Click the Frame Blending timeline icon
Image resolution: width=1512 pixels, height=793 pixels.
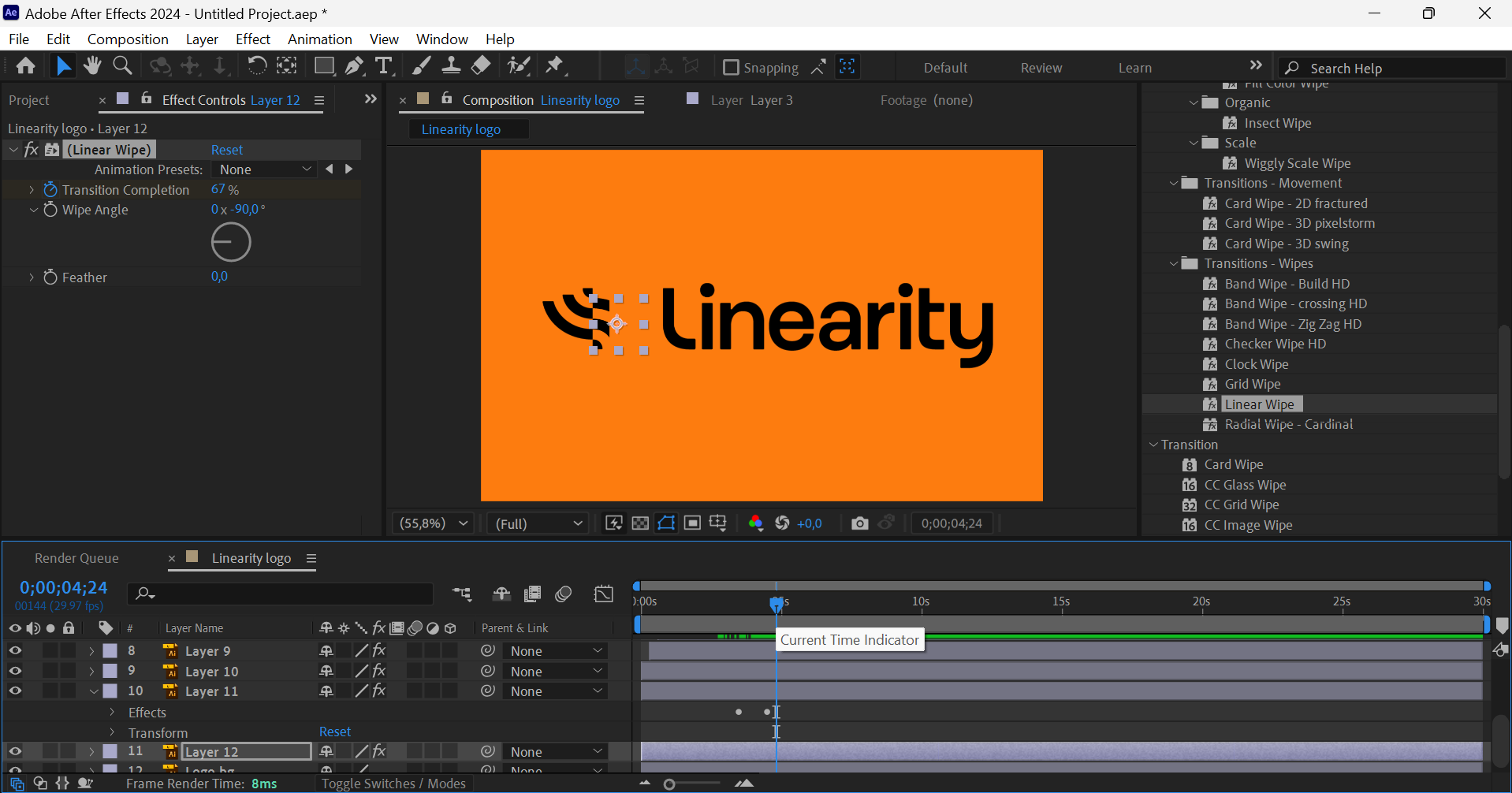coord(533,594)
